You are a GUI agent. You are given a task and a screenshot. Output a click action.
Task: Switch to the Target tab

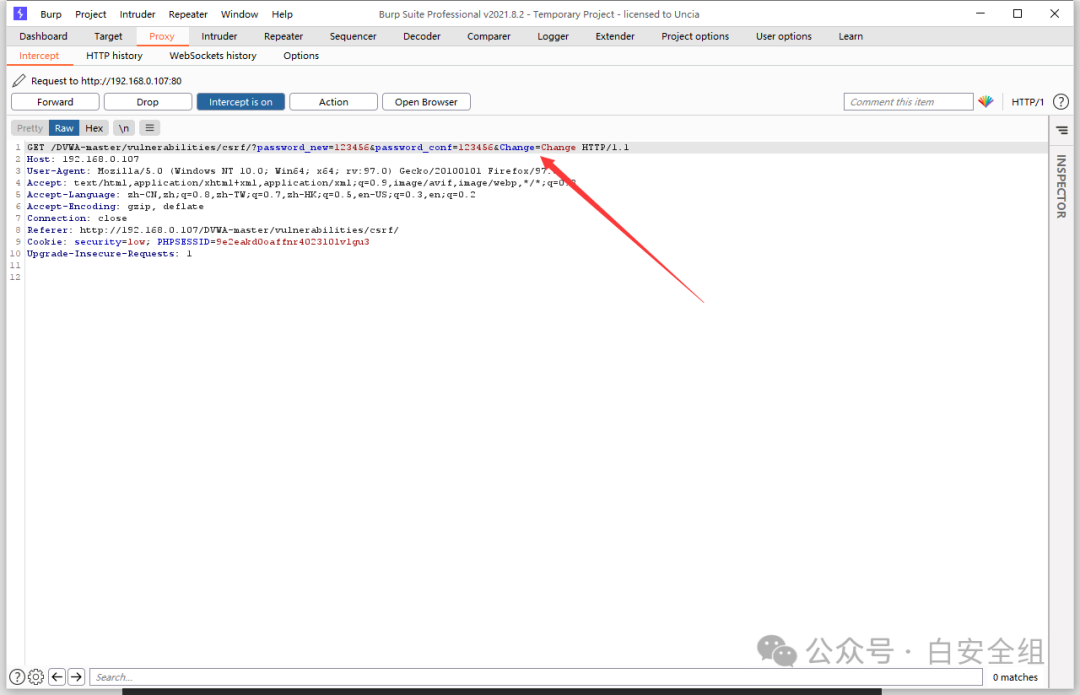coord(108,36)
